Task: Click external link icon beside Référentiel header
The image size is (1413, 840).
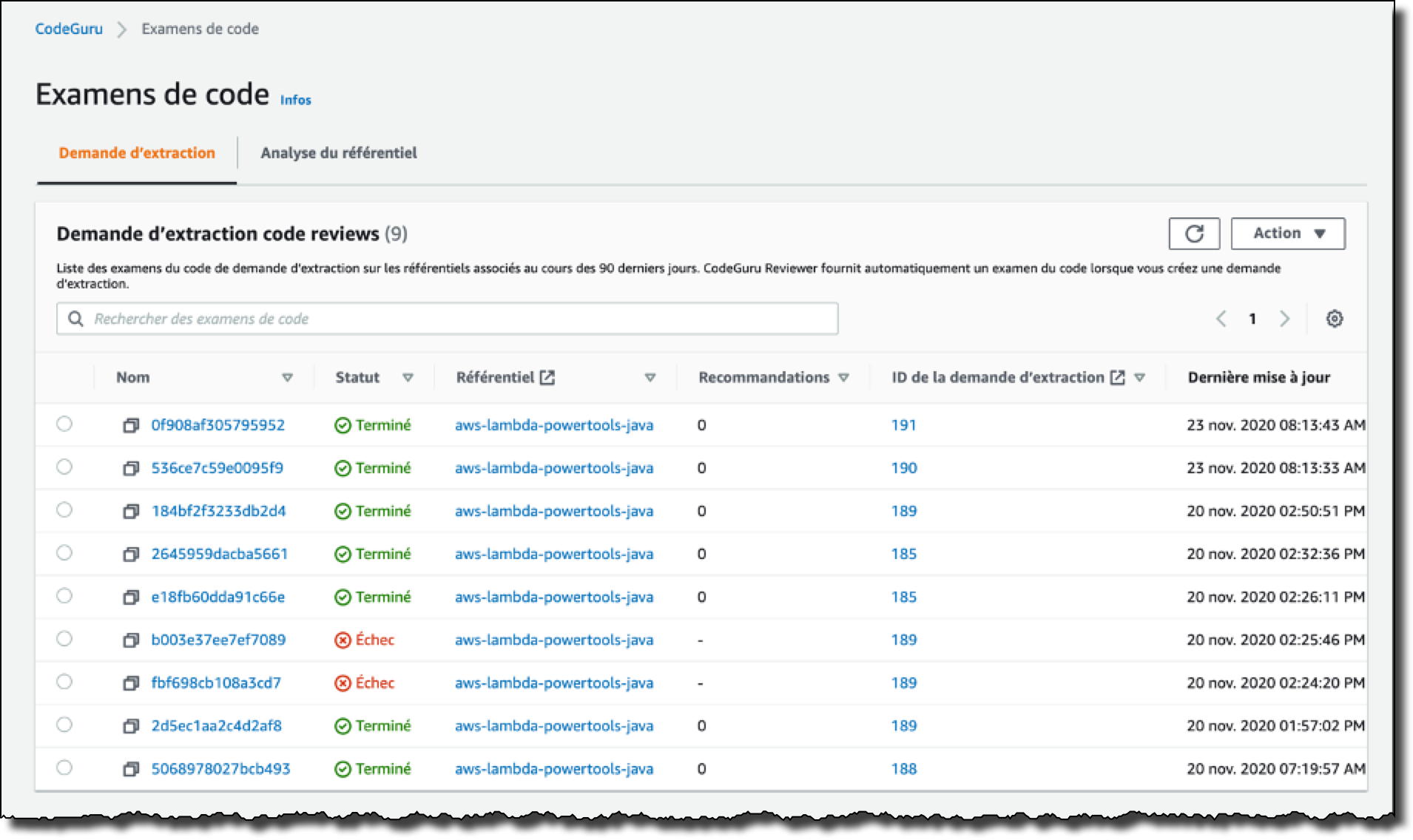Action: [547, 378]
